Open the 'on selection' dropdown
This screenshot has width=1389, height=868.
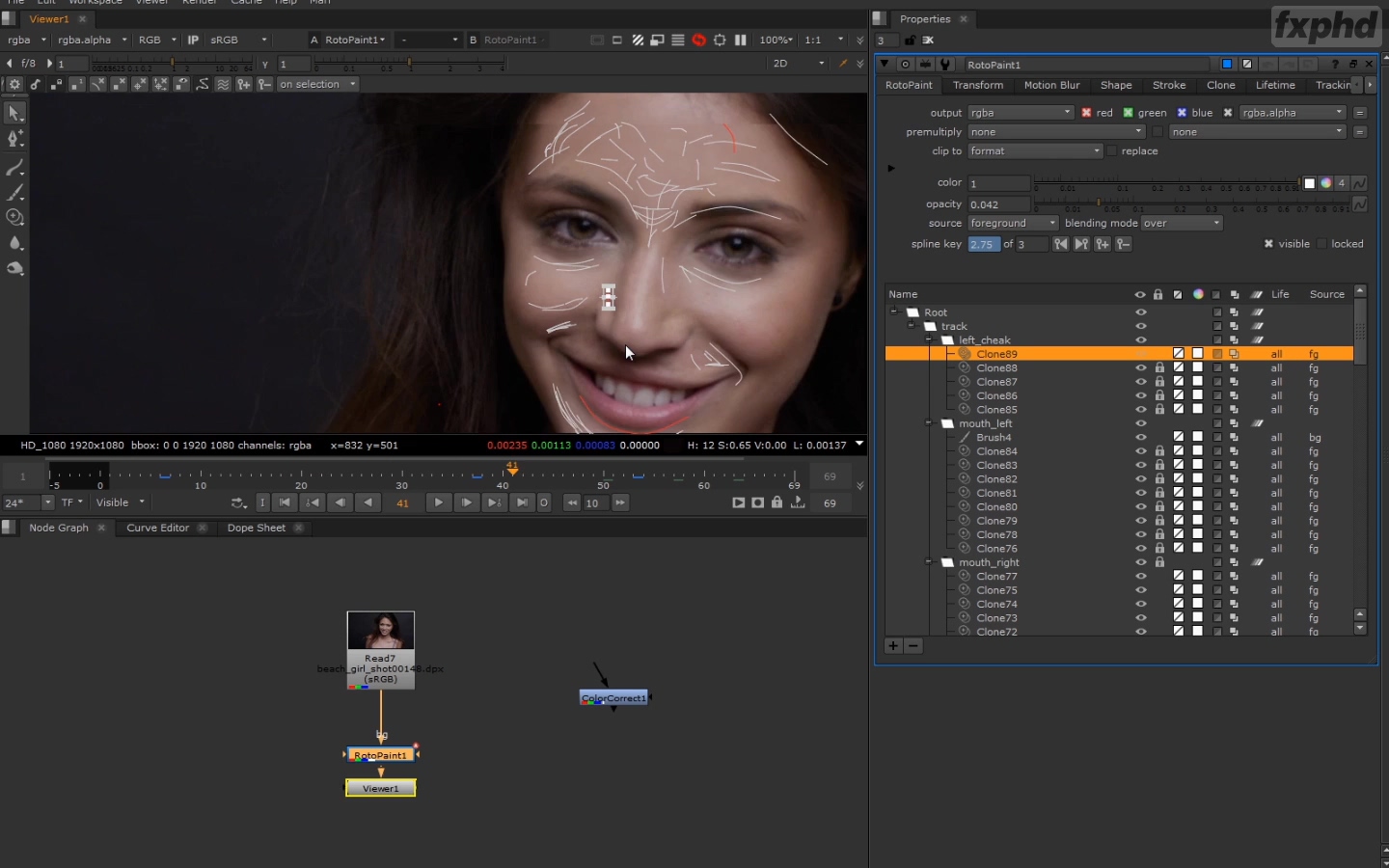tap(317, 85)
